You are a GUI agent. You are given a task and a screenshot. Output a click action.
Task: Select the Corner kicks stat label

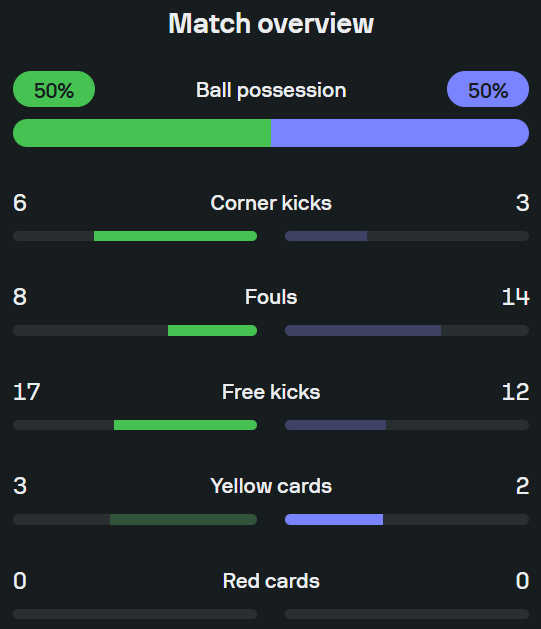point(271,203)
